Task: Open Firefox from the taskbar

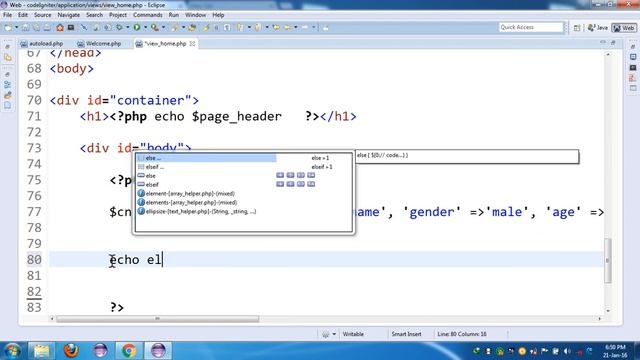Action: pos(71,351)
